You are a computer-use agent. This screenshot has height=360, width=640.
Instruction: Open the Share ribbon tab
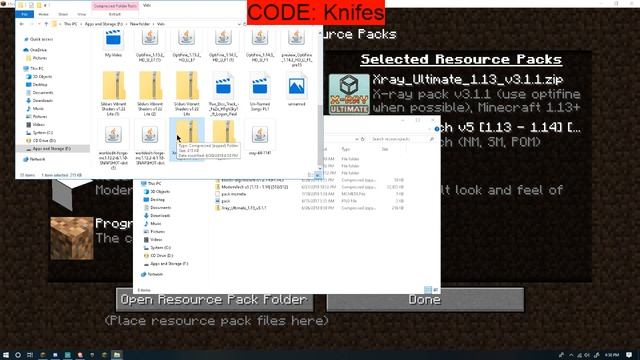pos(63,14)
